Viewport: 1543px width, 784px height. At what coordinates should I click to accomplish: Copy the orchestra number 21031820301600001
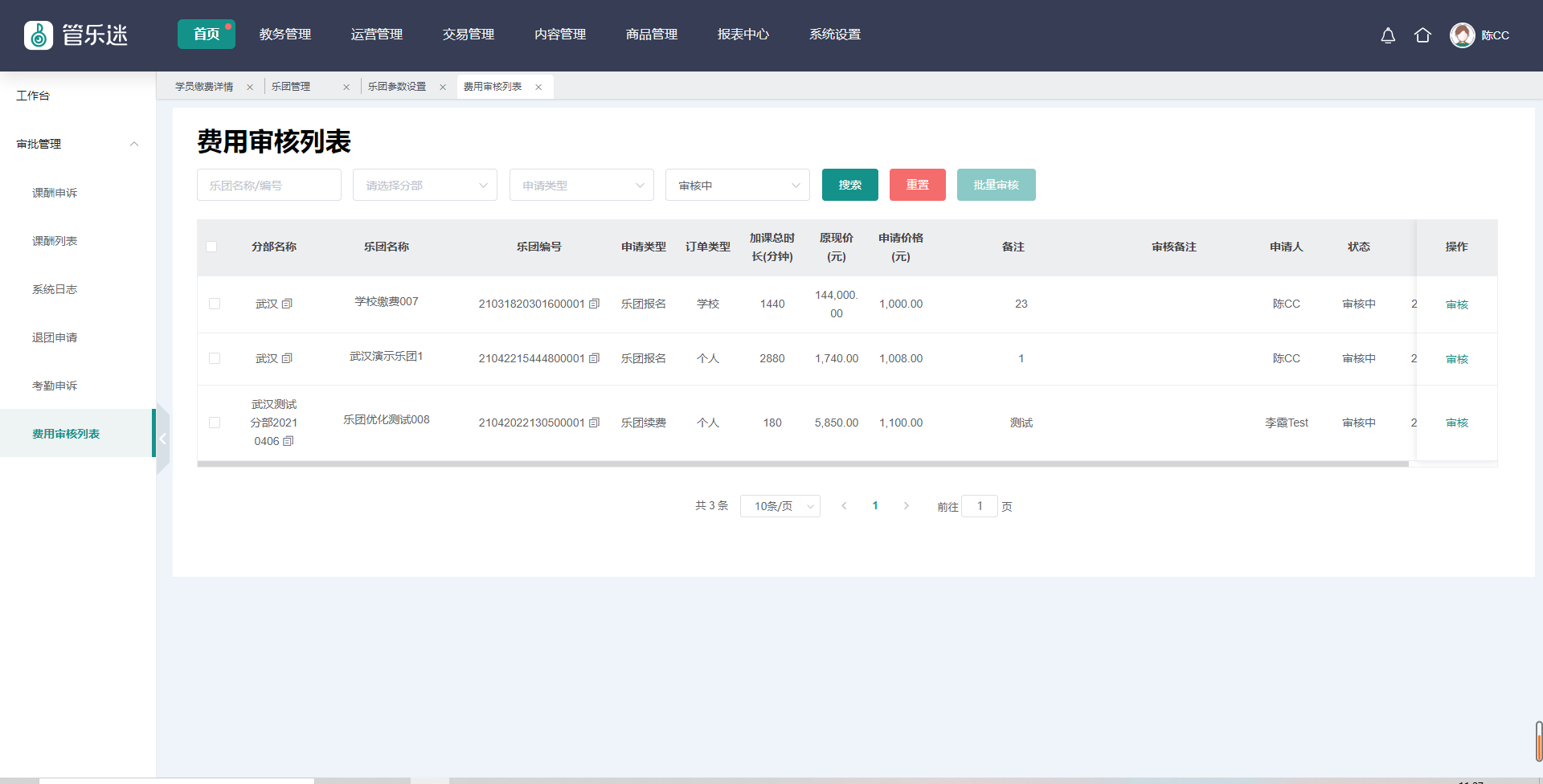coord(595,304)
